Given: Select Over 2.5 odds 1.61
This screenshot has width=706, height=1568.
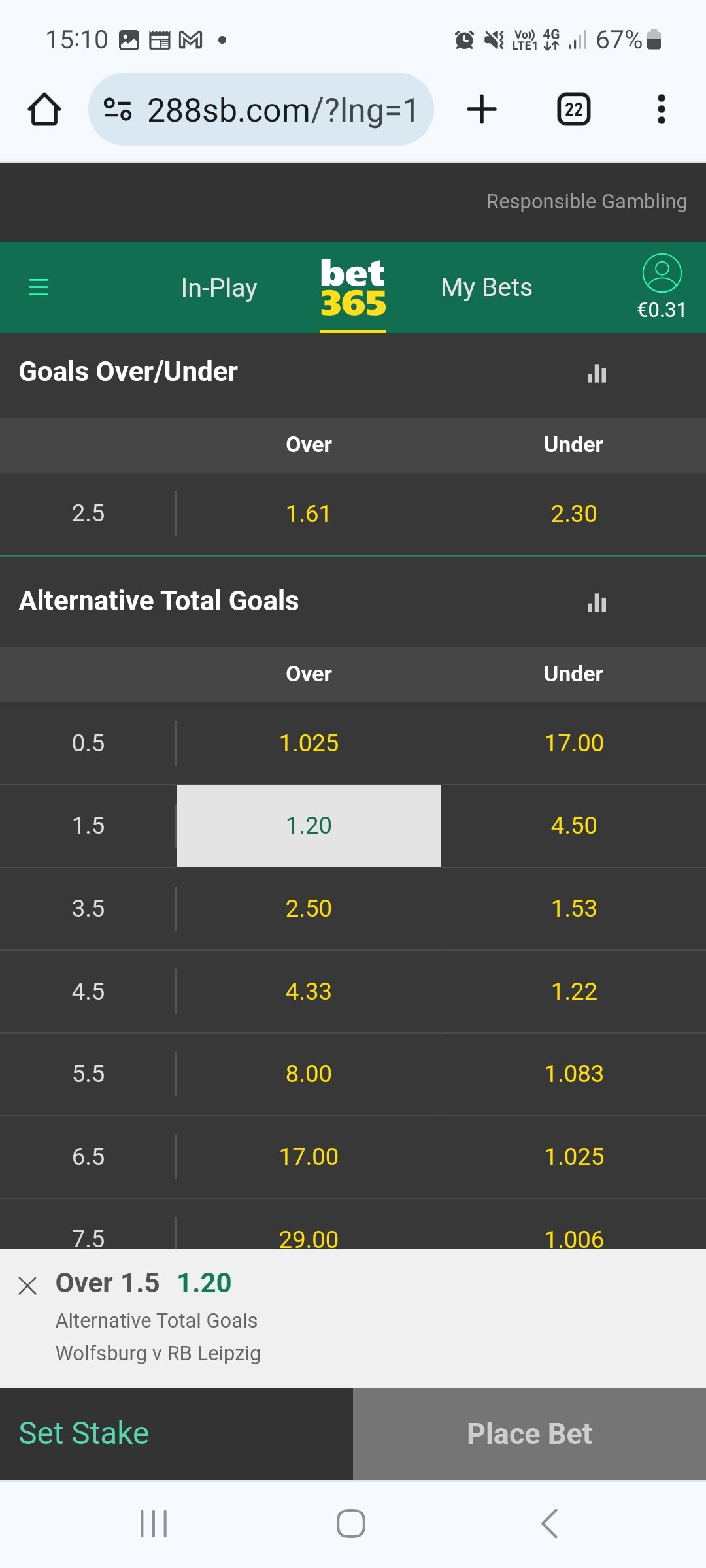Looking at the screenshot, I should pos(309,514).
